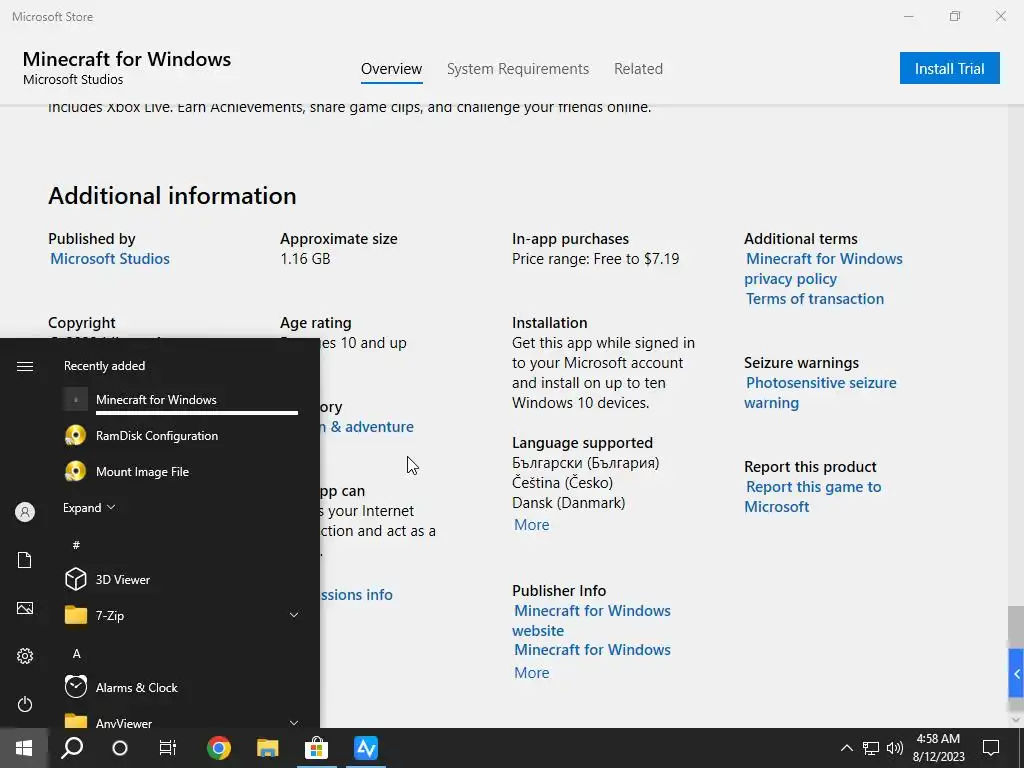Open the Start menu hamburger icon
Screen dimensions: 1024x768
(25, 366)
